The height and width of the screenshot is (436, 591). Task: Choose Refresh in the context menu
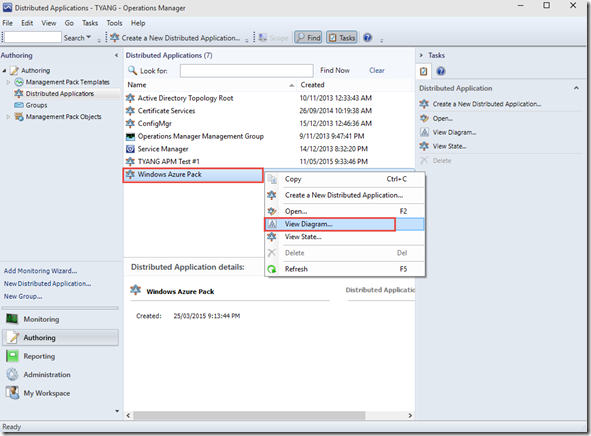(344, 269)
